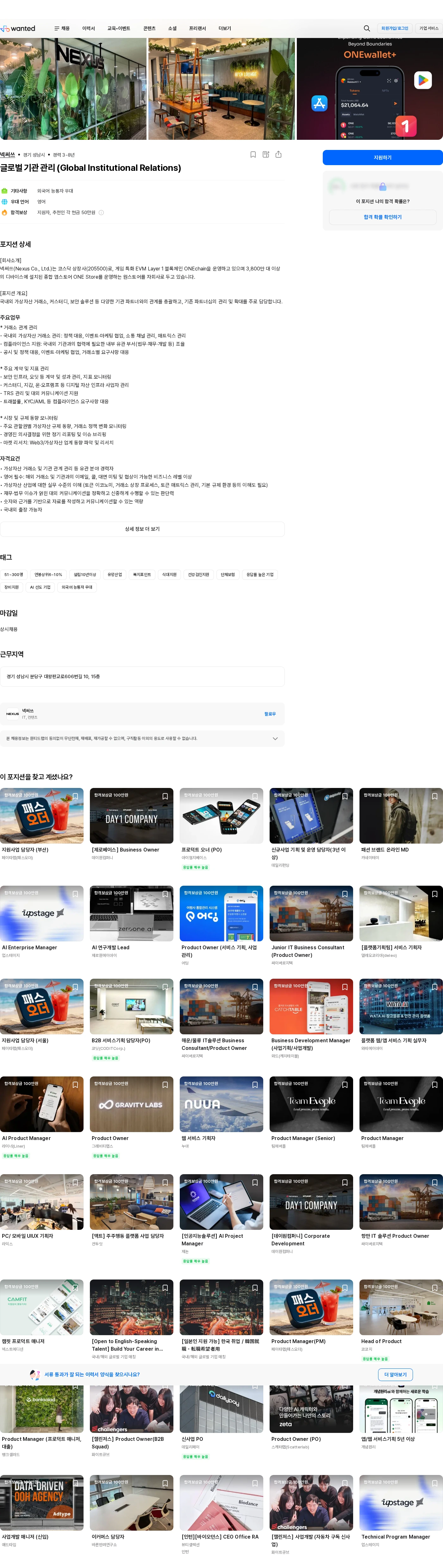The height and width of the screenshot is (1568, 443).
Task: Bookmark the B2B 서비스기획 담당자(PO) card
Action: [x=165, y=987]
